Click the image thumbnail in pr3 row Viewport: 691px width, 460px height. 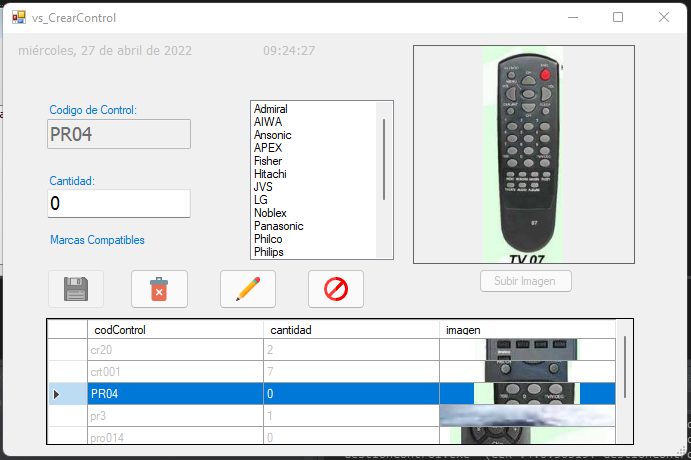pyautogui.click(x=527, y=415)
